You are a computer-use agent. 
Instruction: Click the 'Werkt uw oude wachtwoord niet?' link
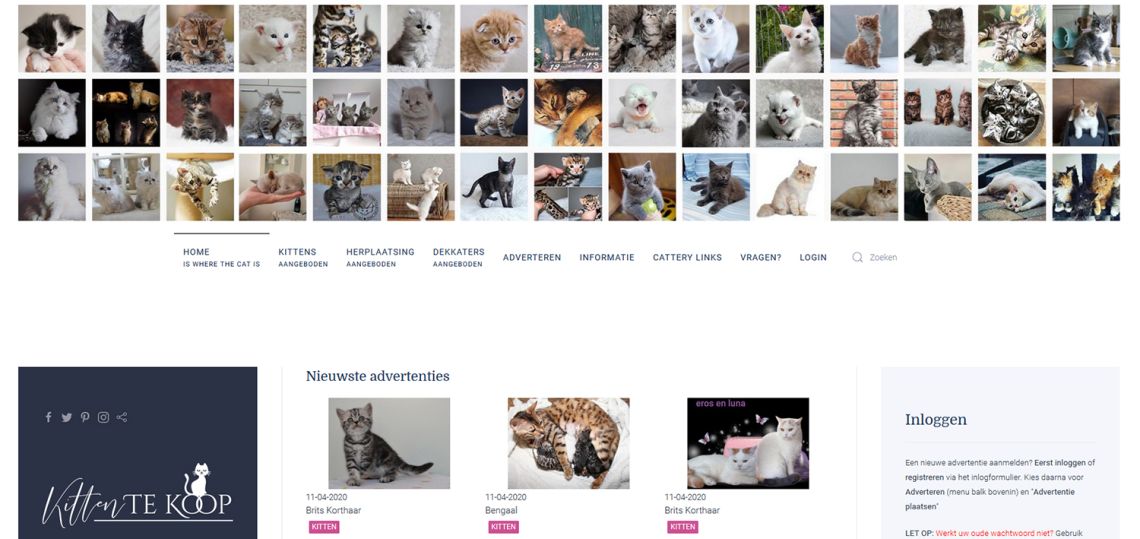[995, 533]
